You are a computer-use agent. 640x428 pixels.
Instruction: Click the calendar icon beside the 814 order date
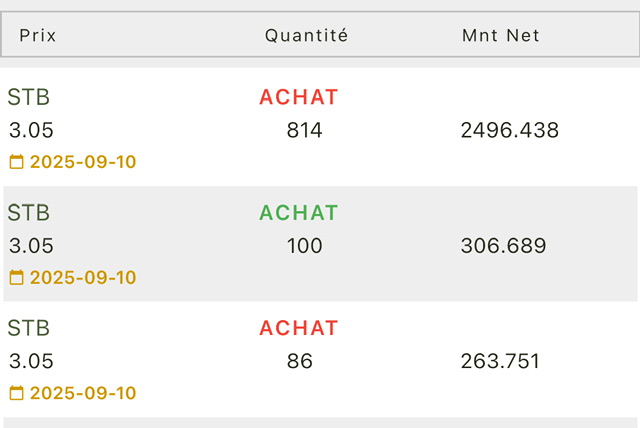click(x=16, y=162)
